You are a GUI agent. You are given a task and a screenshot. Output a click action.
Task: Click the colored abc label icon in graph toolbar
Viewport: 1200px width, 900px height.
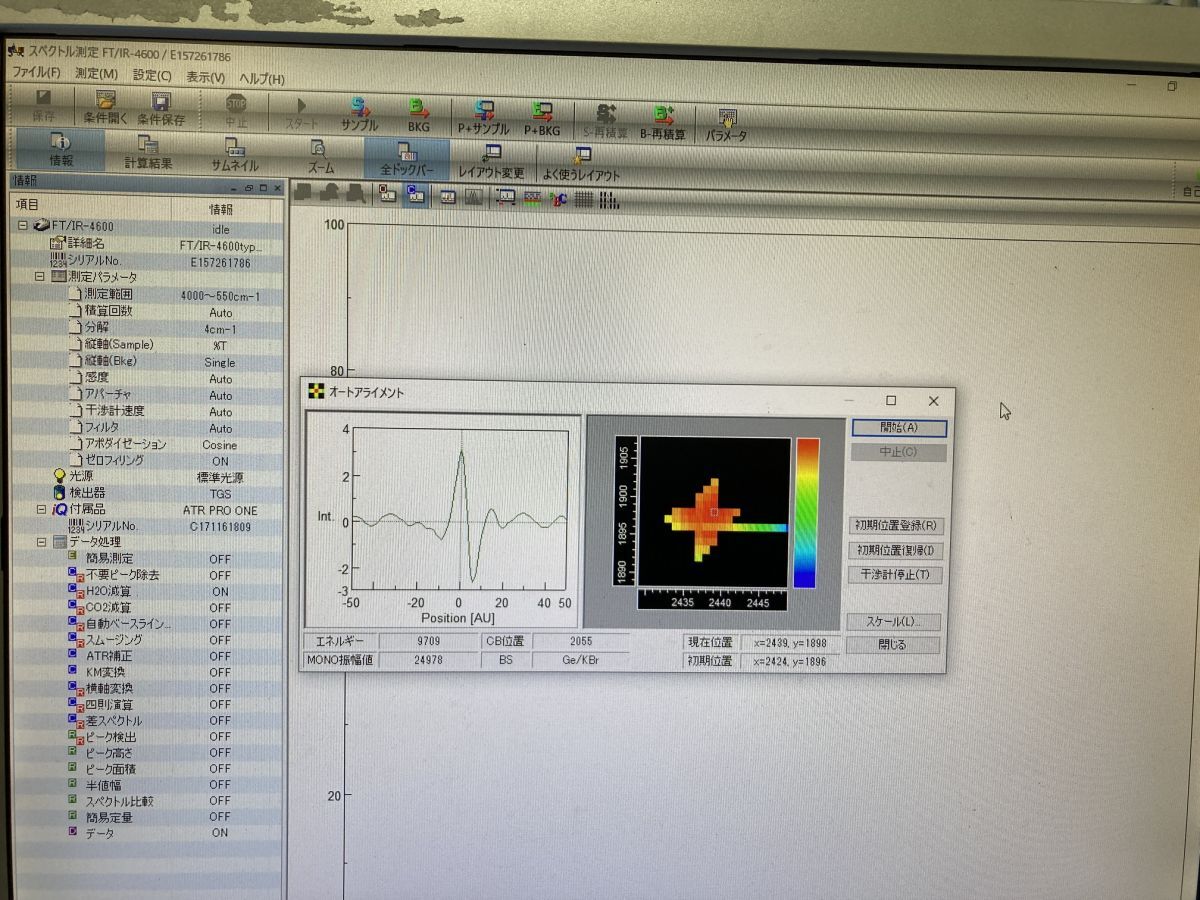click(559, 199)
